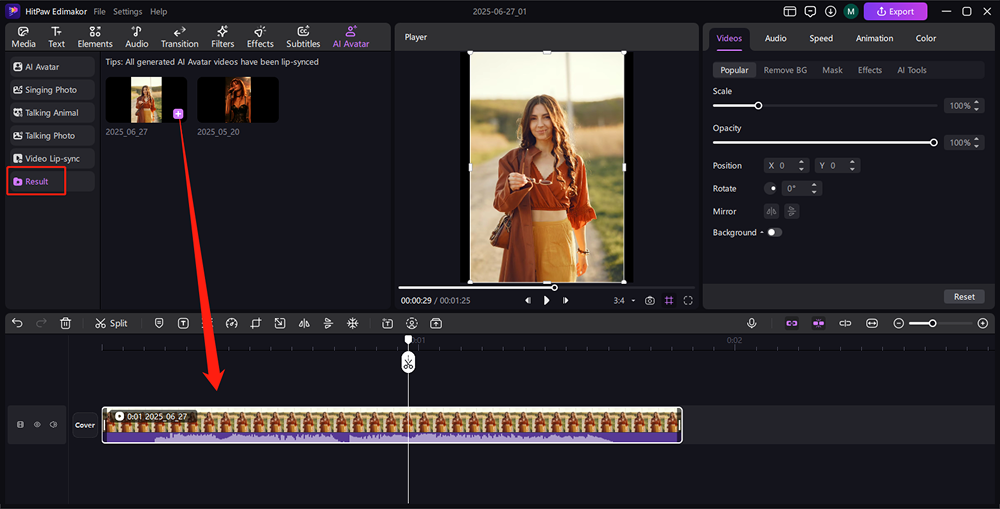This screenshot has height=509, width=1000.
Task: Start voice recording with microphone icon
Action: [x=752, y=323]
